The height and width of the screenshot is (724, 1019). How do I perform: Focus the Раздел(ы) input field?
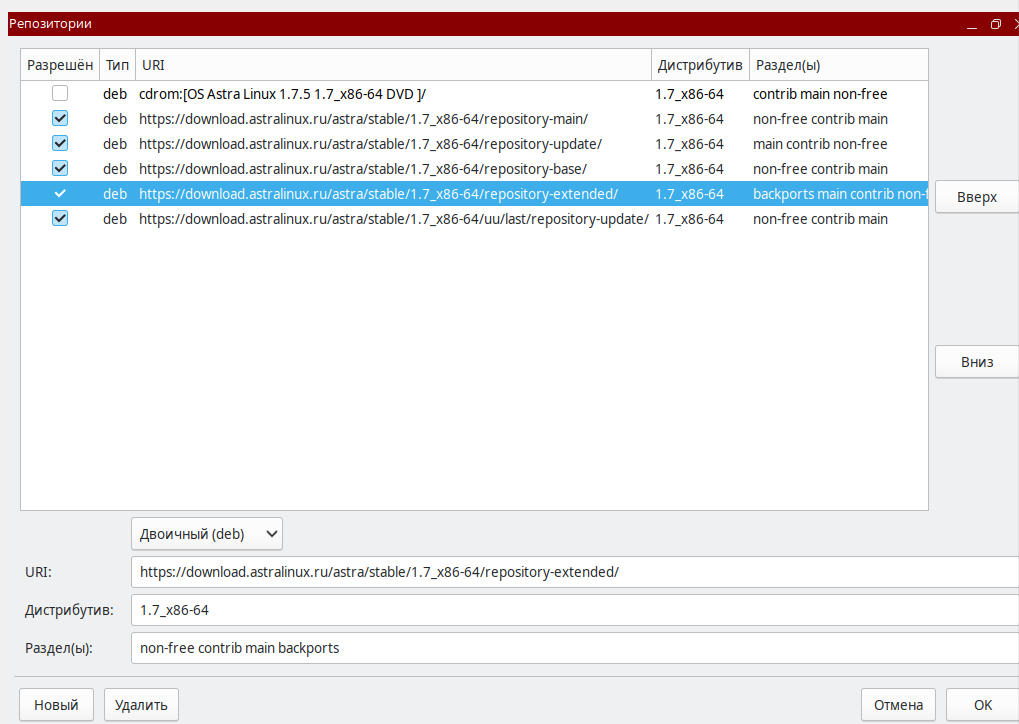[x=575, y=648]
